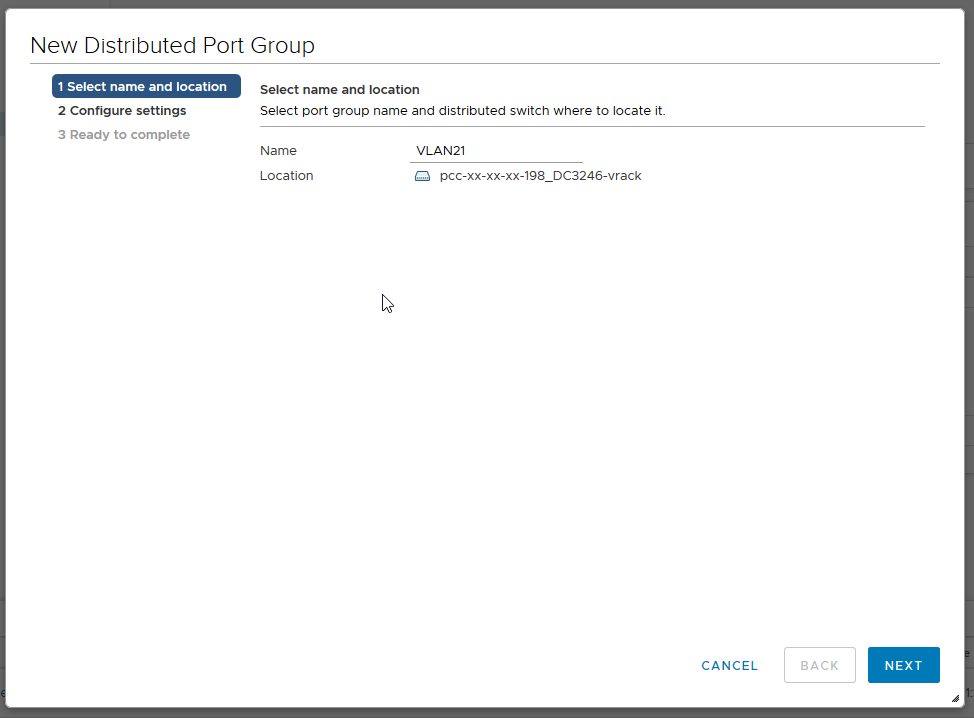The height and width of the screenshot is (718, 974).
Task: Click the number 3 before Ready to complete
Action: pyautogui.click(x=62, y=135)
